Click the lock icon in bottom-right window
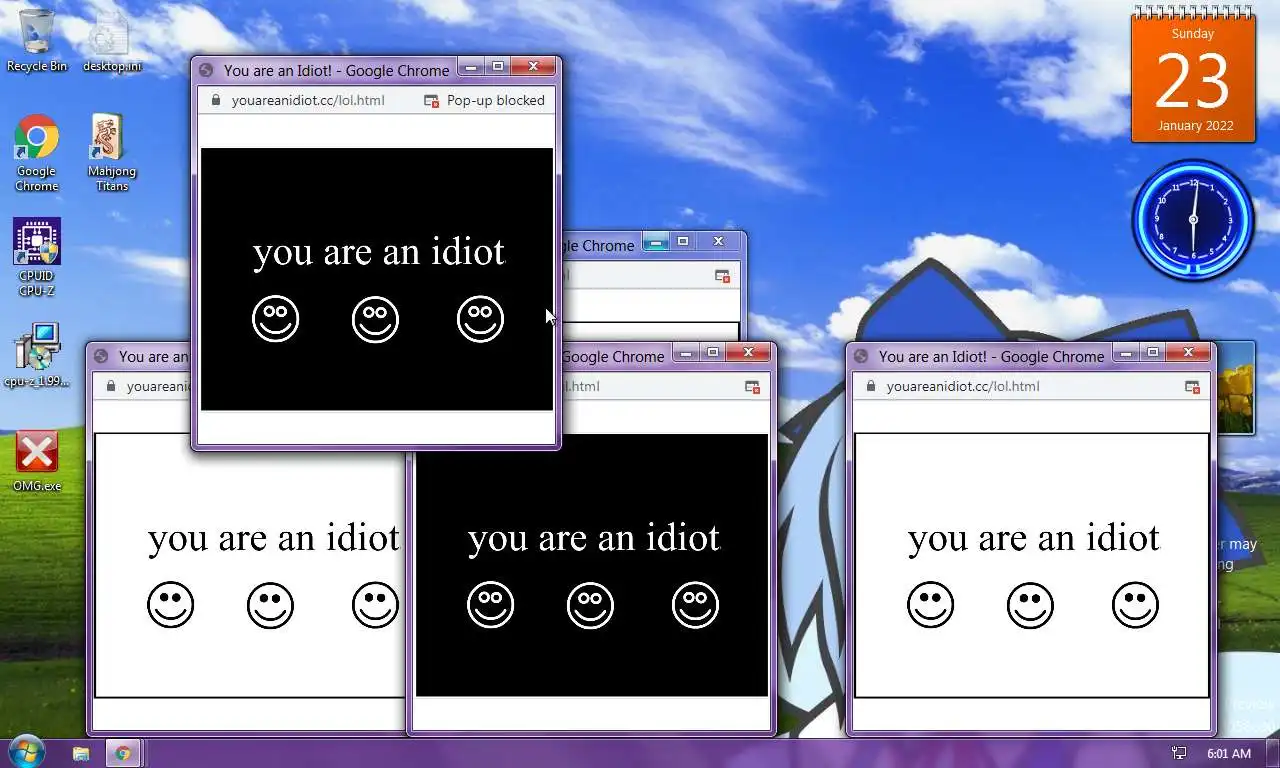The height and width of the screenshot is (768, 1280). click(x=870, y=386)
